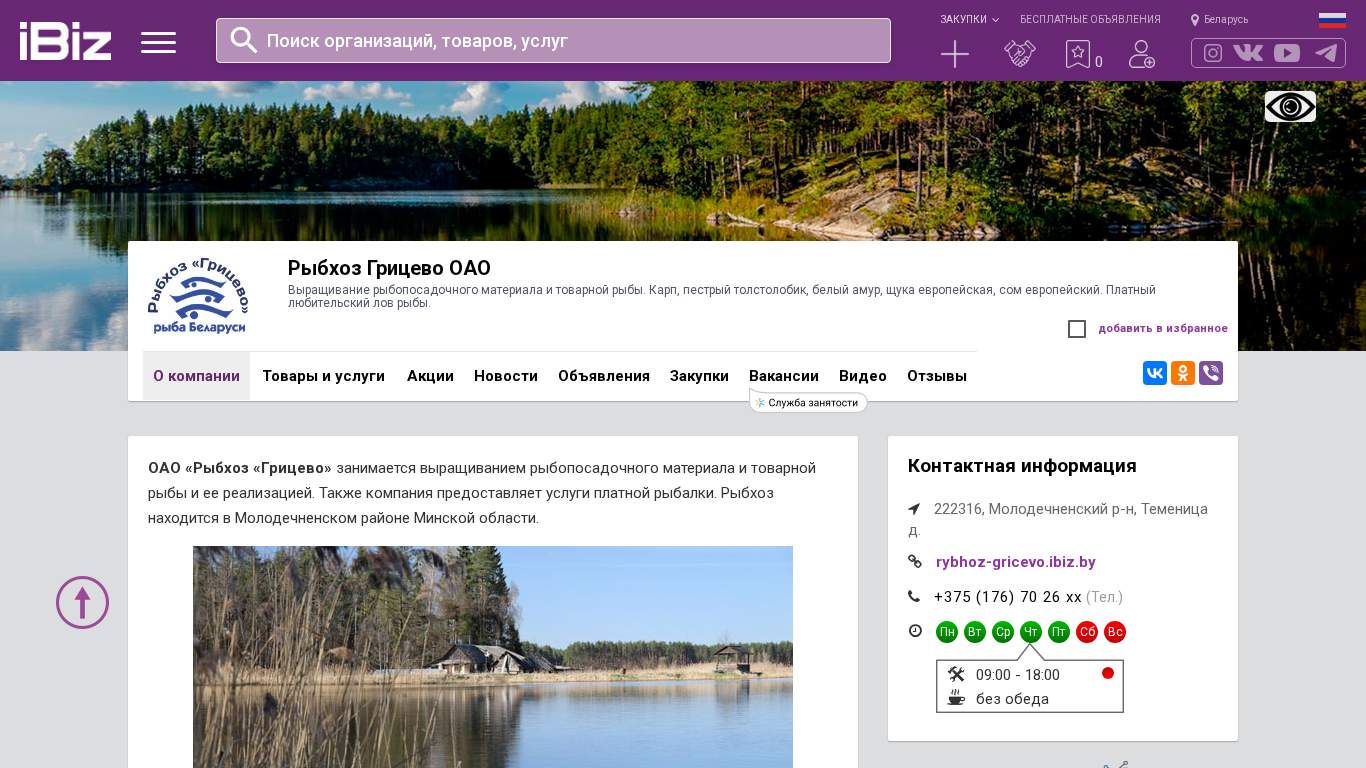
Task: Click the 'добавить в избранное' text link
Action: point(1163,328)
